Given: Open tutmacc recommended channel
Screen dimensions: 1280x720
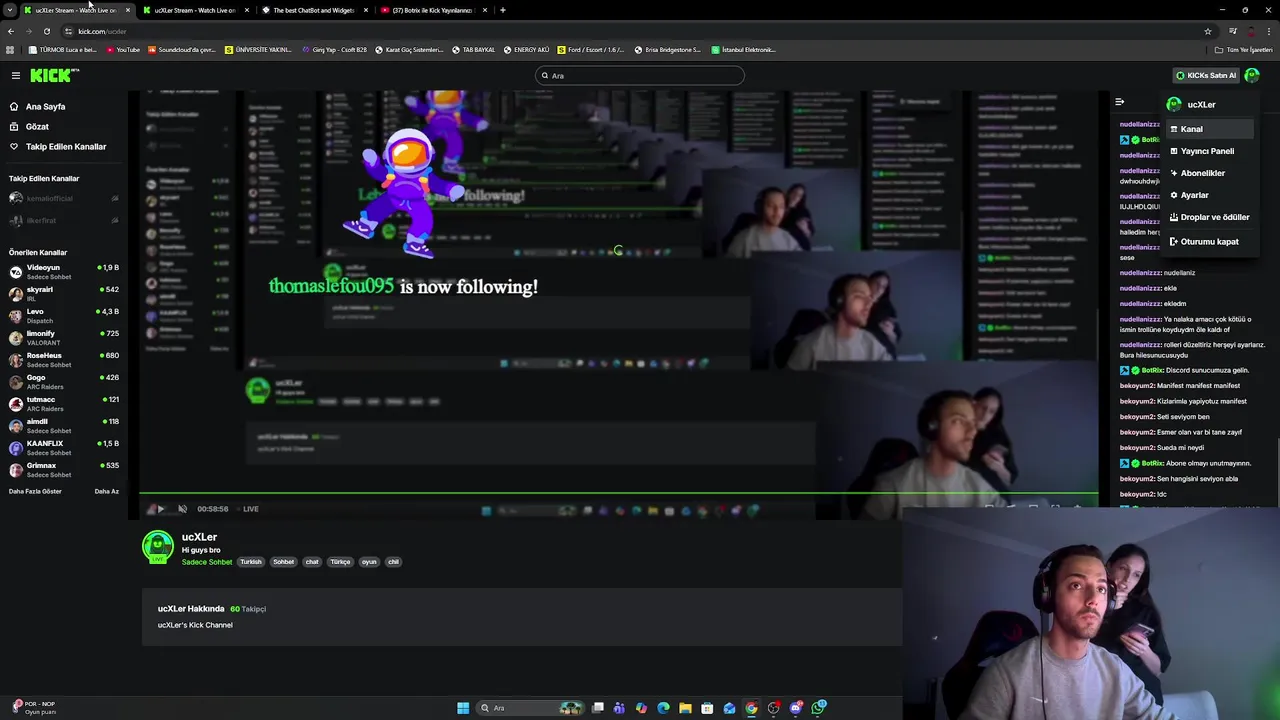Looking at the screenshot, I should pos(63,403).
